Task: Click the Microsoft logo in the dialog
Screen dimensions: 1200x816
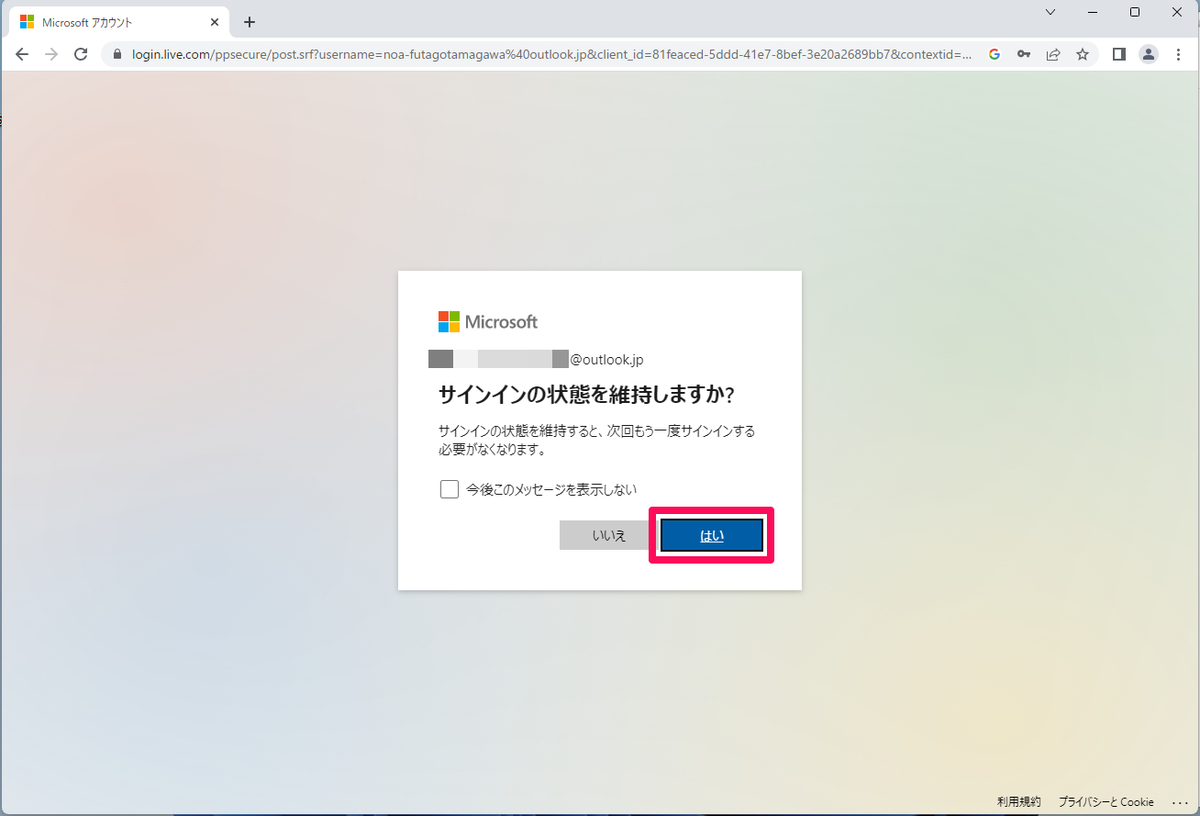Action: click(488, 321)
